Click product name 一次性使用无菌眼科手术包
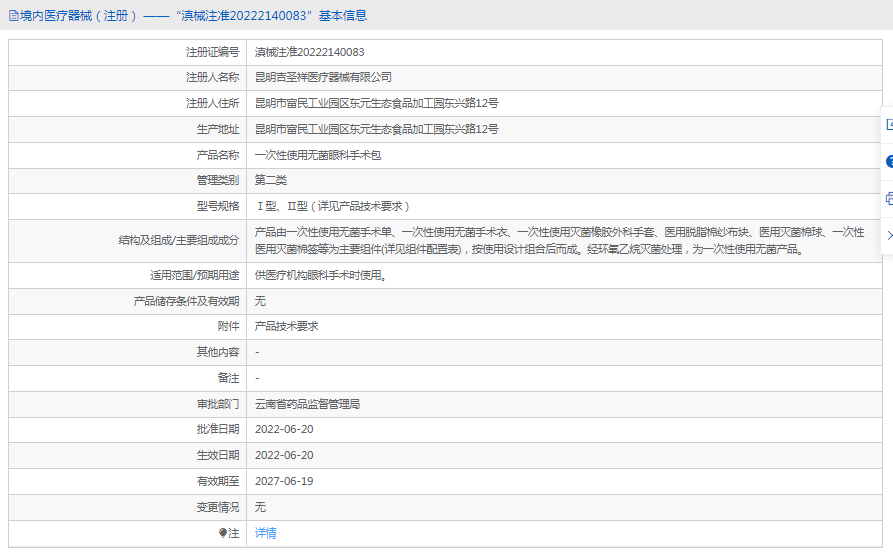This screenshot has height=555, width=893. 318,155
